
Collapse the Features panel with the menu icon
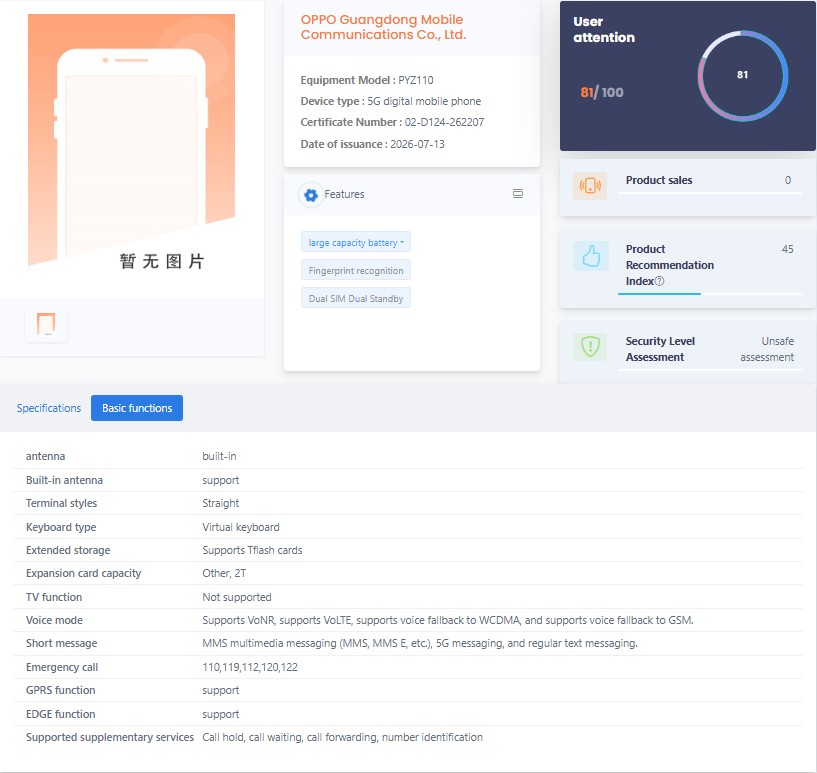click(517, 194)
